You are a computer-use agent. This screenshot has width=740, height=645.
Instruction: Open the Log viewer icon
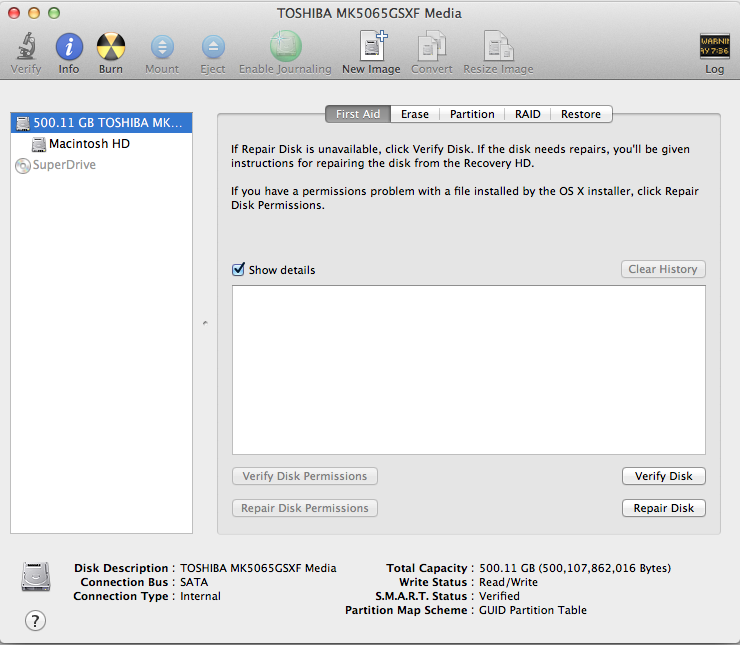714,47
